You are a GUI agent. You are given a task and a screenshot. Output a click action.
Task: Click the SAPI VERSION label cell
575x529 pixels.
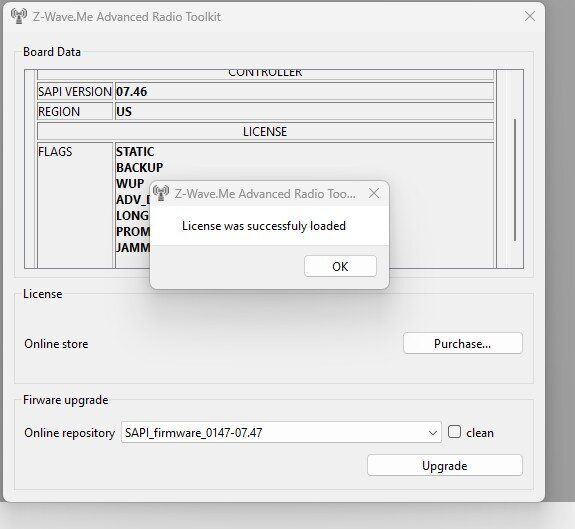[x=75, y=92]
